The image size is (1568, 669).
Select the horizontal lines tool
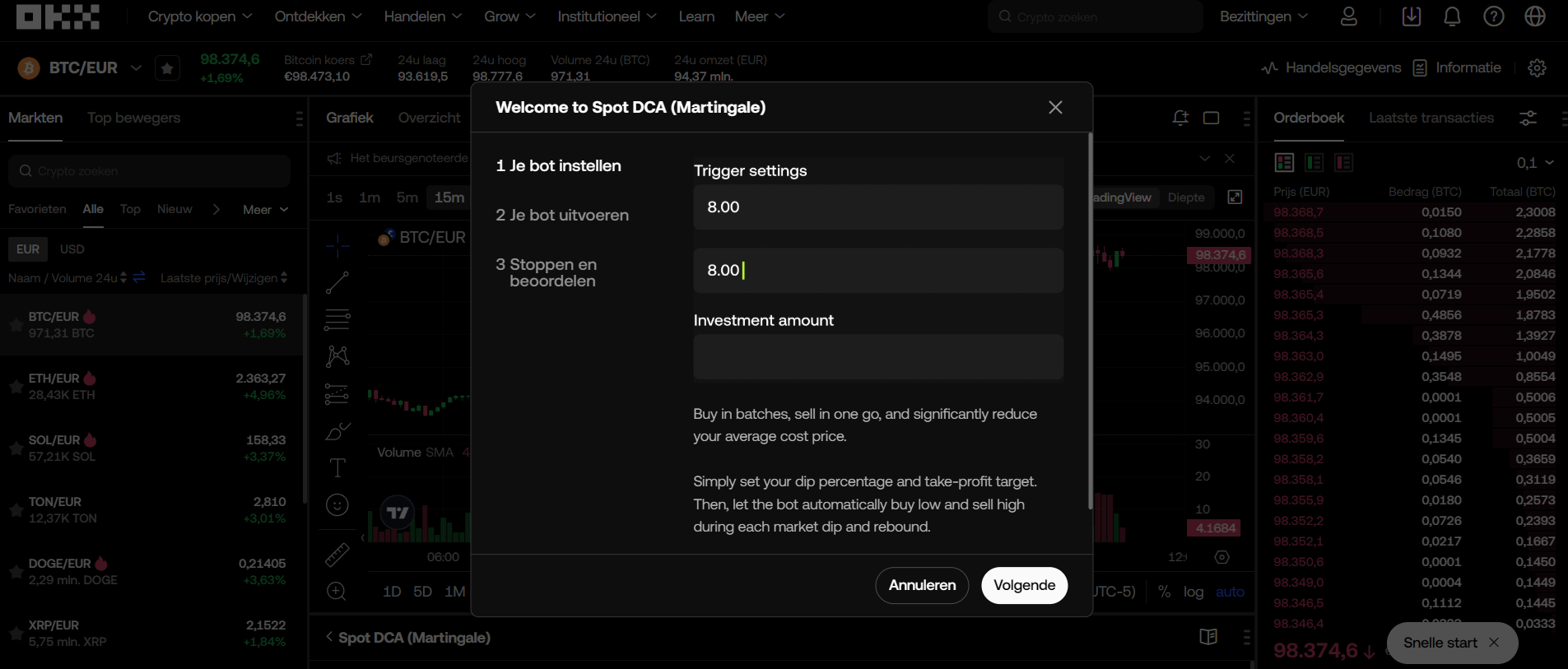tap(337, 319)
